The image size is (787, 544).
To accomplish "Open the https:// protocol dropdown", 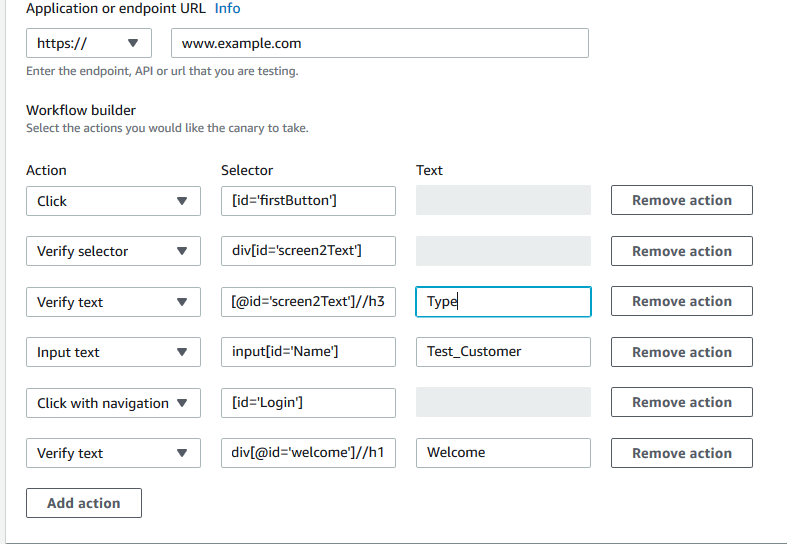I will tap(88, 43).
